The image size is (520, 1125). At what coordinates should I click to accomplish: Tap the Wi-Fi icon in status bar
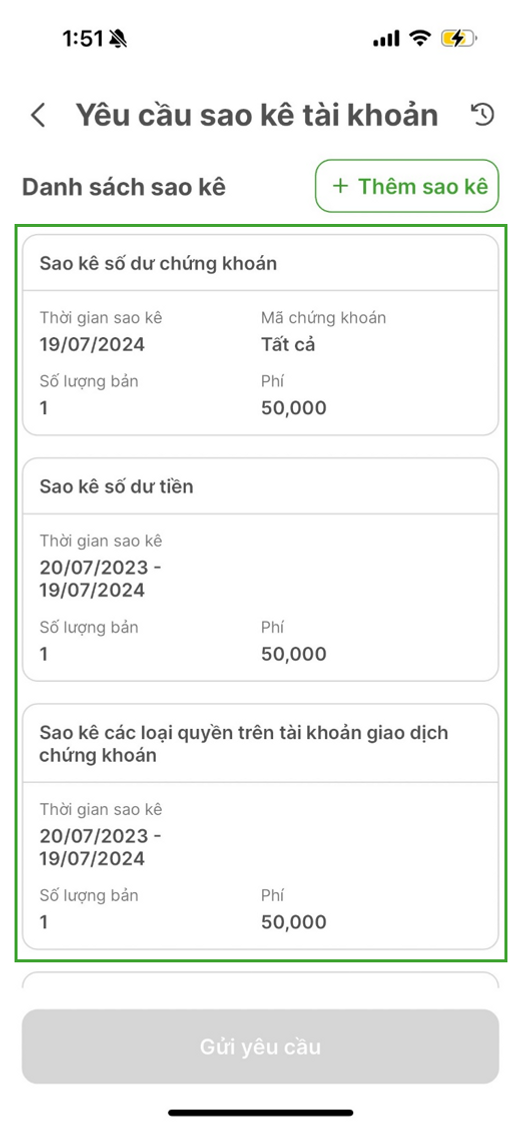click(x=420, y=39)
